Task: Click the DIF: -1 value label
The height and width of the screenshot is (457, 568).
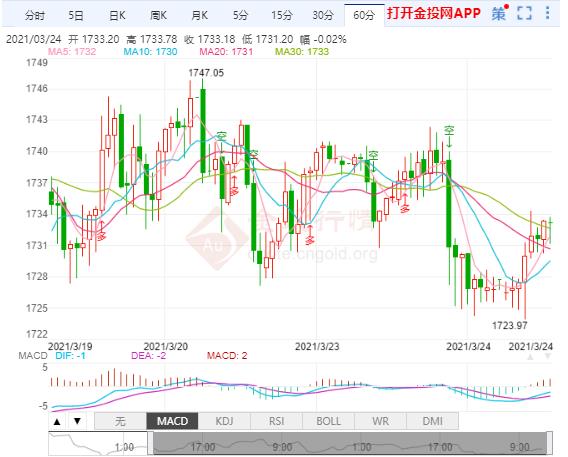Action: [x=70, y=356]
